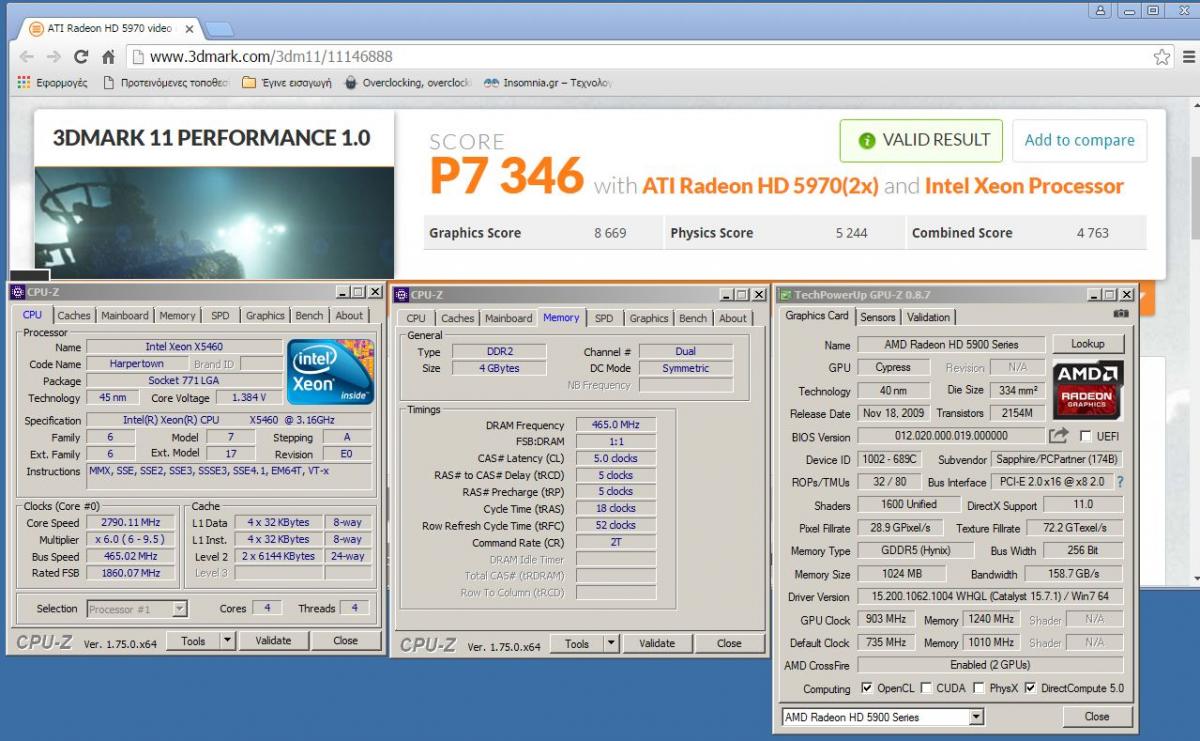Open the Έγινε εισαγωγή bookmarks folder
The width and height of the screenshot is (1200, 741).
287,83
